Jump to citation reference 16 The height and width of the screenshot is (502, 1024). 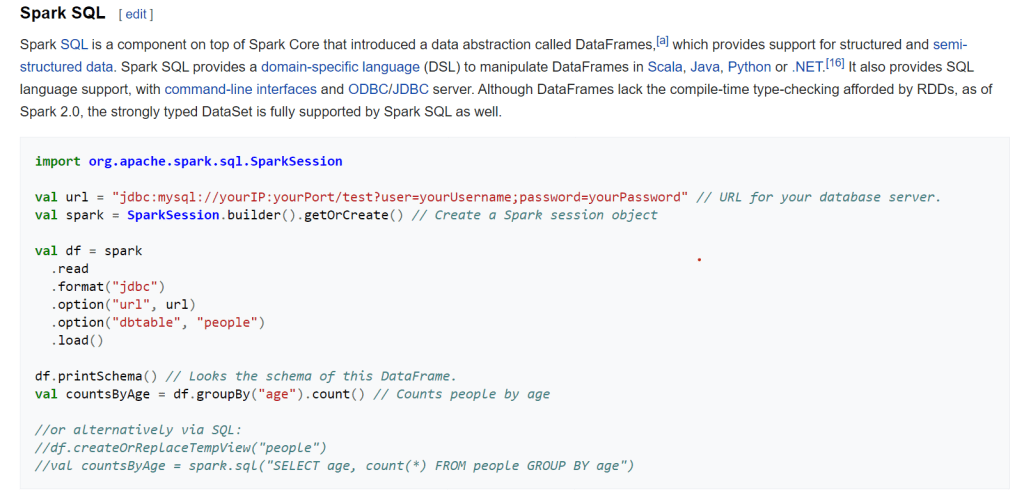834,63
